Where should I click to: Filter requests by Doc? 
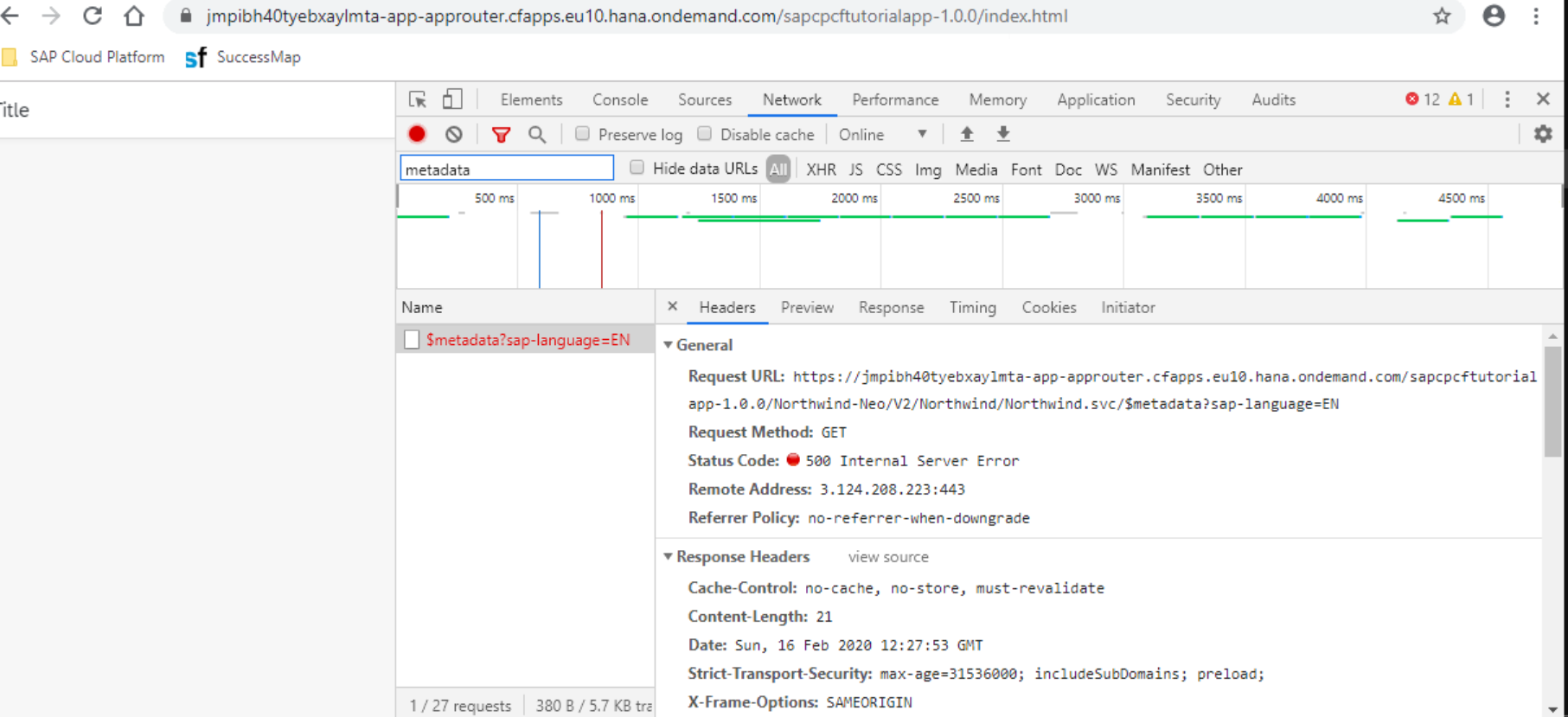[1068, 170]
